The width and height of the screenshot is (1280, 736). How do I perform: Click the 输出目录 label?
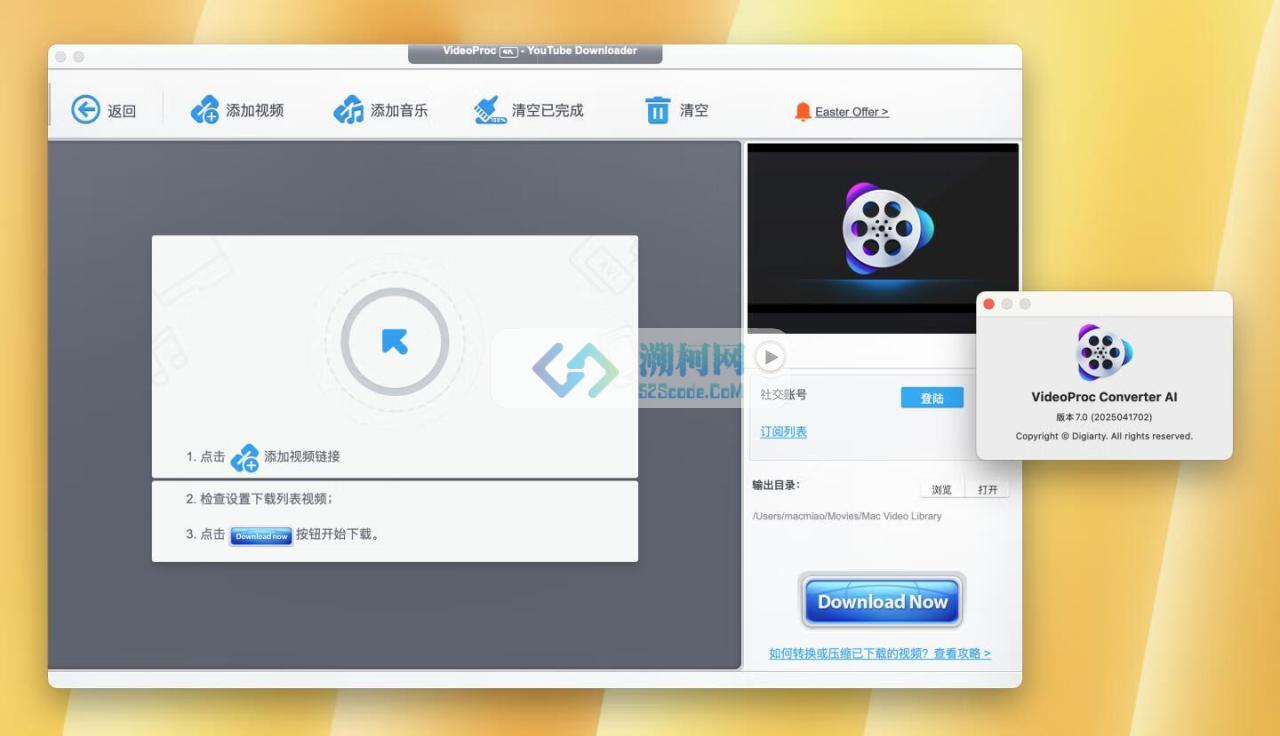(776, 486)
